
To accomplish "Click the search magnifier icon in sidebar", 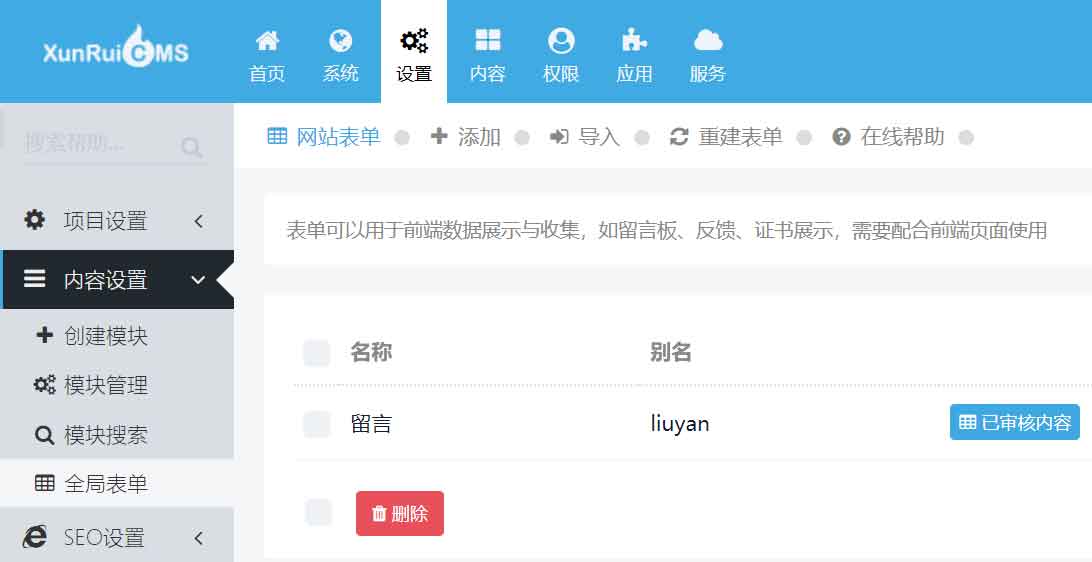I will click(191, 147).
